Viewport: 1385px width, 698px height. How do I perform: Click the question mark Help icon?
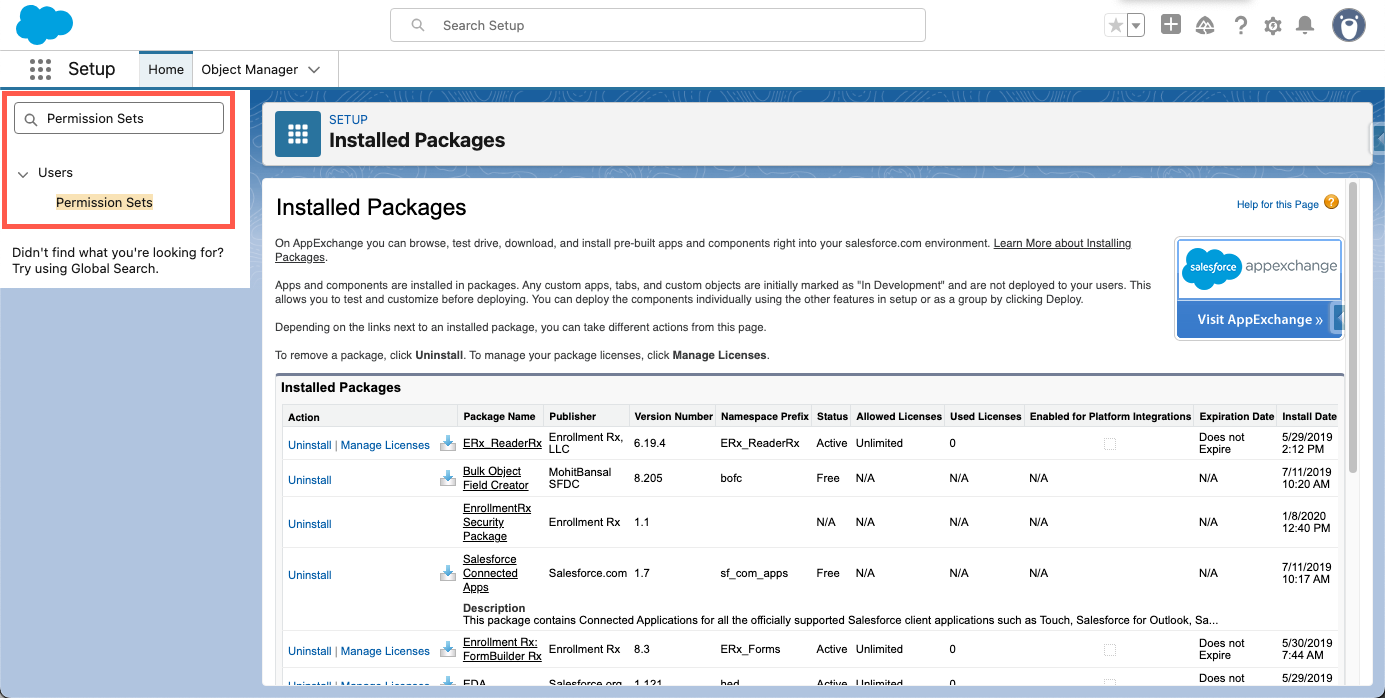coord(1240,26)
